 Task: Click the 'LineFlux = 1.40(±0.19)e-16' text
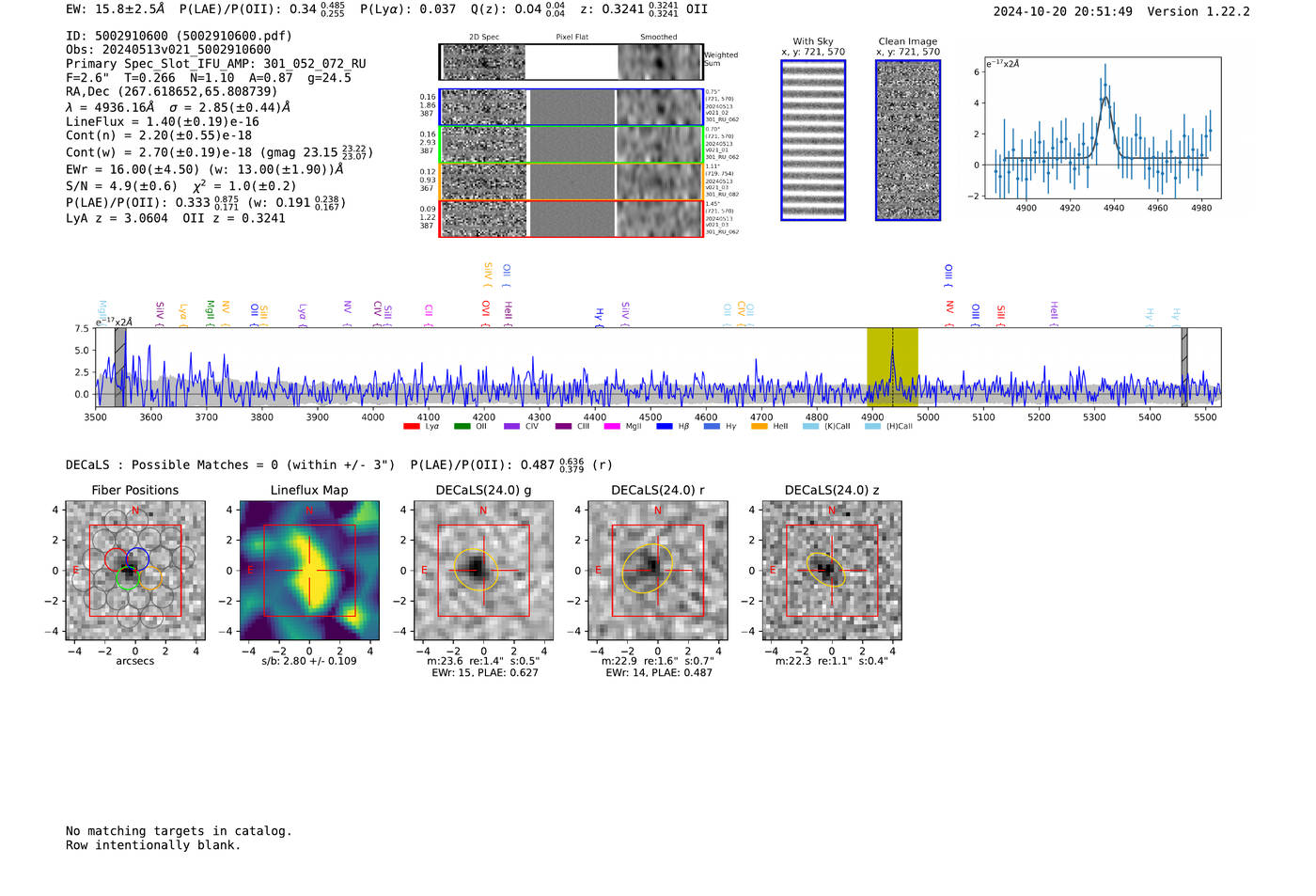click(x=163, y=121)
